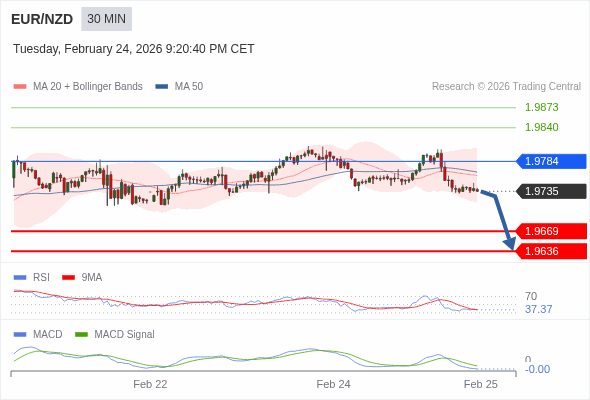Screen dimensions: 590x400
Task: Select the chart timestamp text
Action: [x=134, y=49]
